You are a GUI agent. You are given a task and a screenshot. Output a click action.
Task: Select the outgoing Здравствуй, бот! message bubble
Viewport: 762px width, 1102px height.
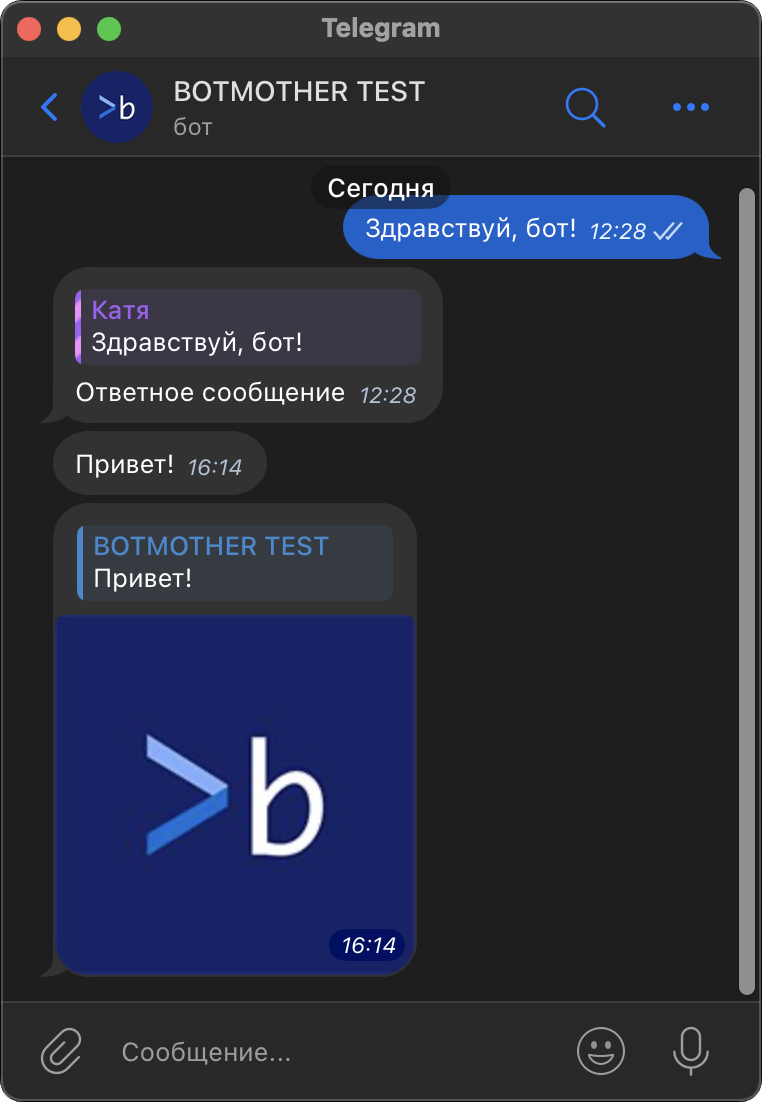[x=531, y=228]
